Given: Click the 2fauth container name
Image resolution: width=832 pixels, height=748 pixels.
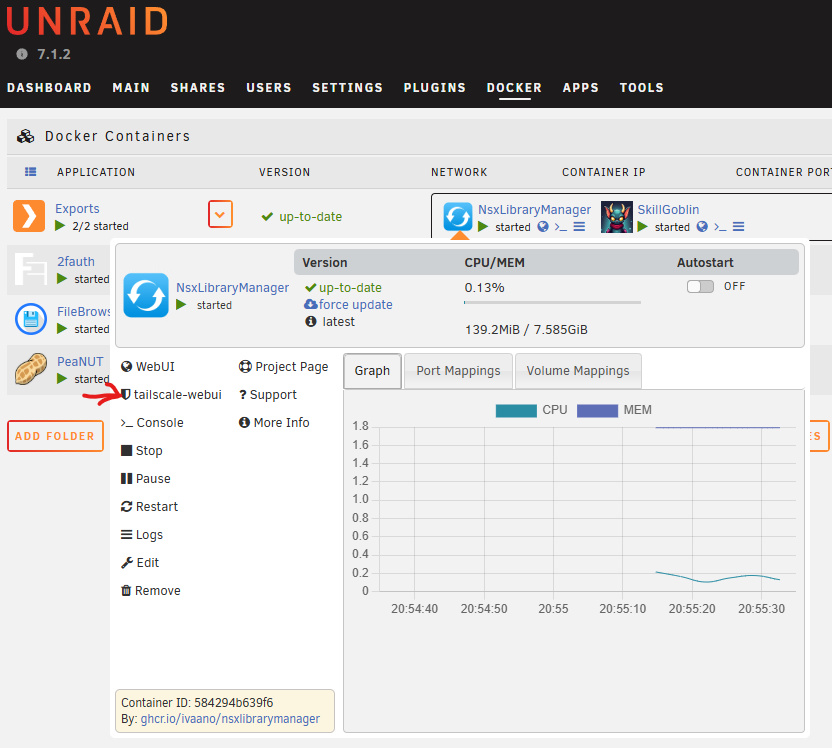Looking at the screenshot, I should [76, 262].
